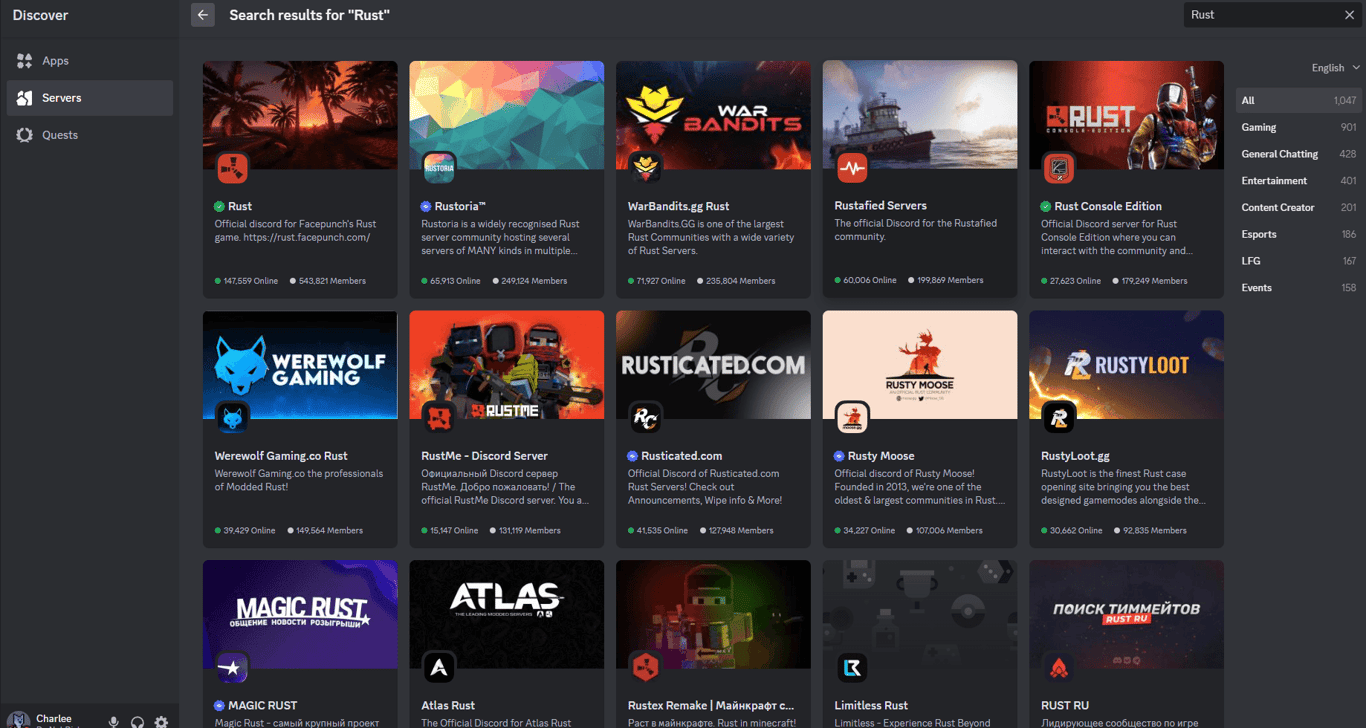Click the Charlee user avatar
The width and height of the screenshot is (1366, 728).
click(x=19, y=721)
